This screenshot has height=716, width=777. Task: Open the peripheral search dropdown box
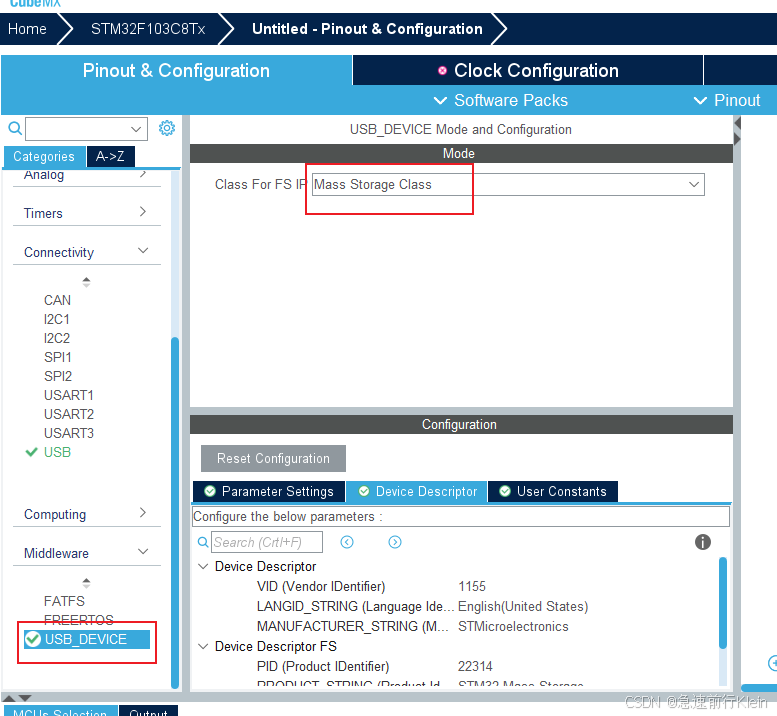(86, 129)
